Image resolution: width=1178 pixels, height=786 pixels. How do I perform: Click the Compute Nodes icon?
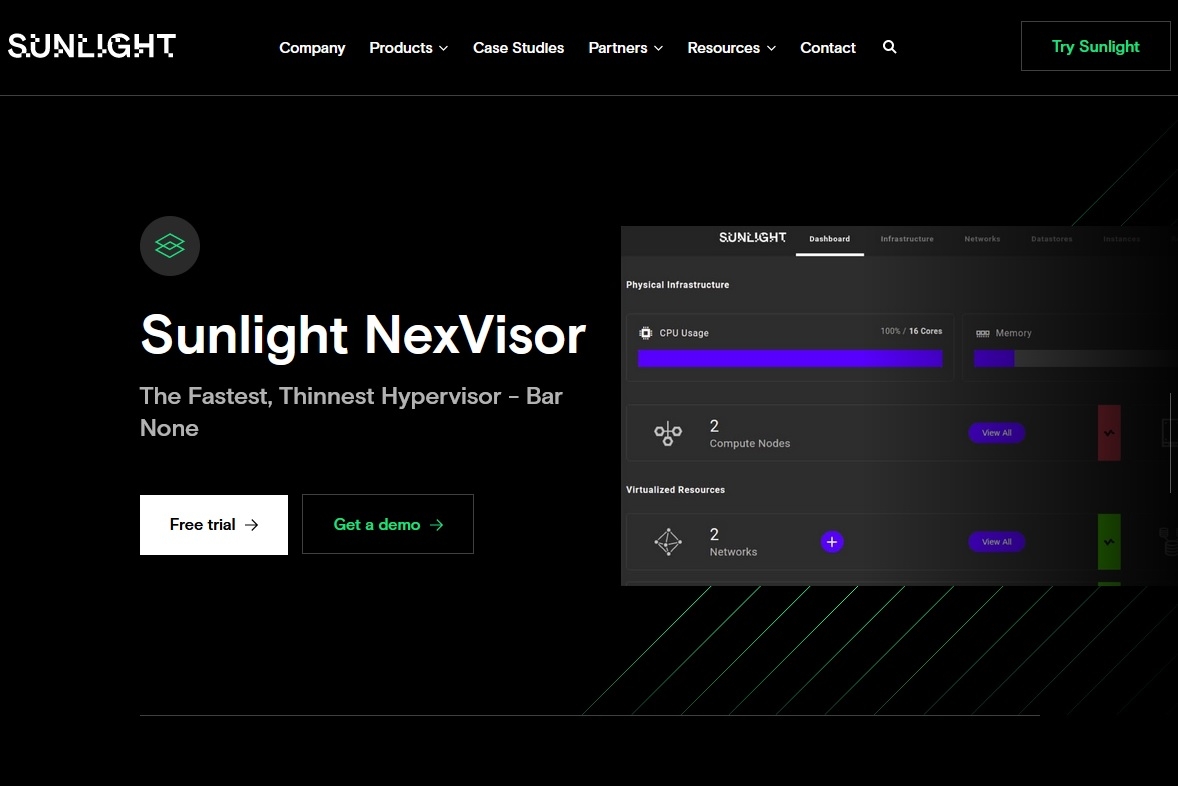(x=668, y=434)
